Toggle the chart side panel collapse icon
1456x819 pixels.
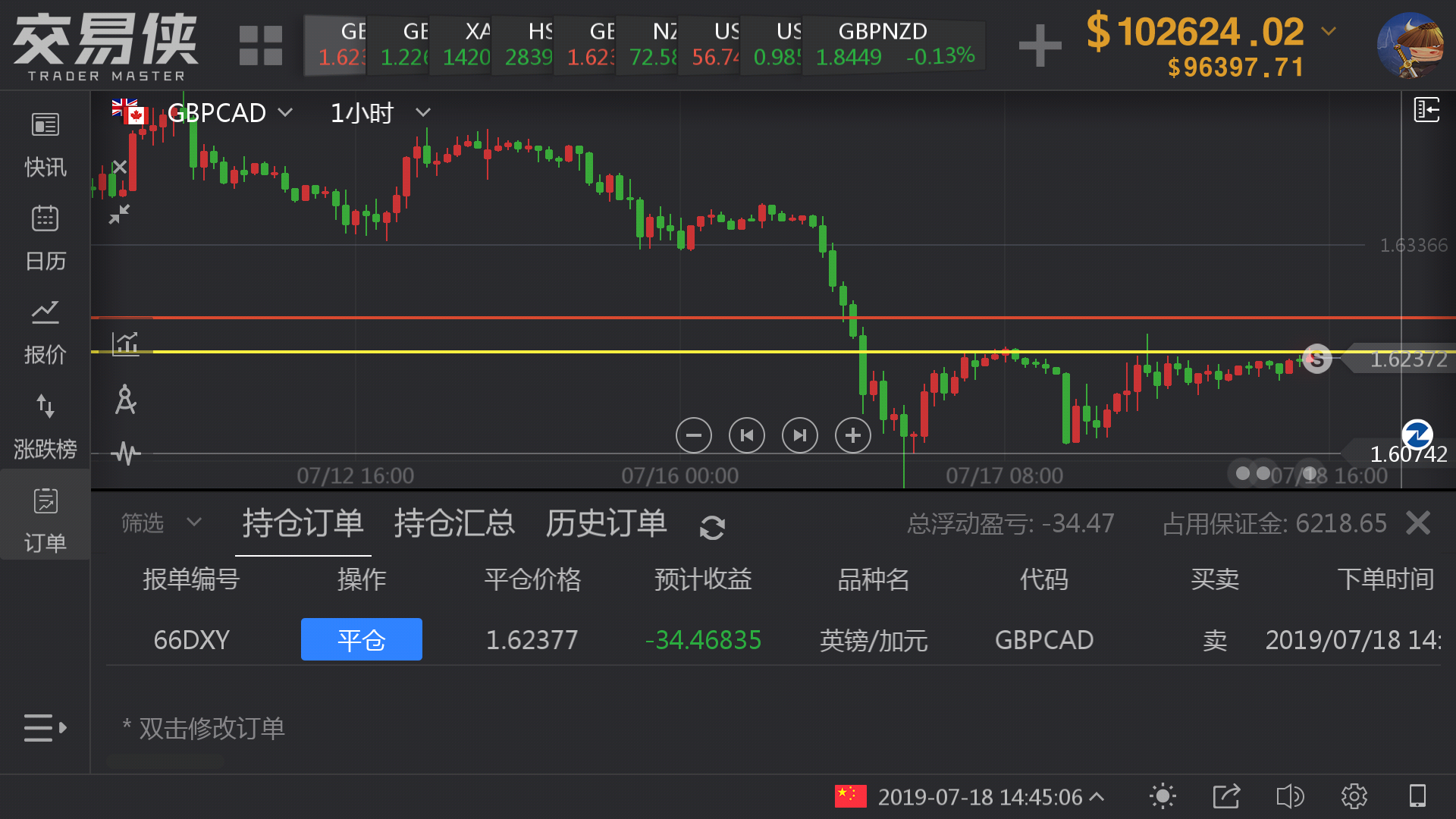[1426, 110]
